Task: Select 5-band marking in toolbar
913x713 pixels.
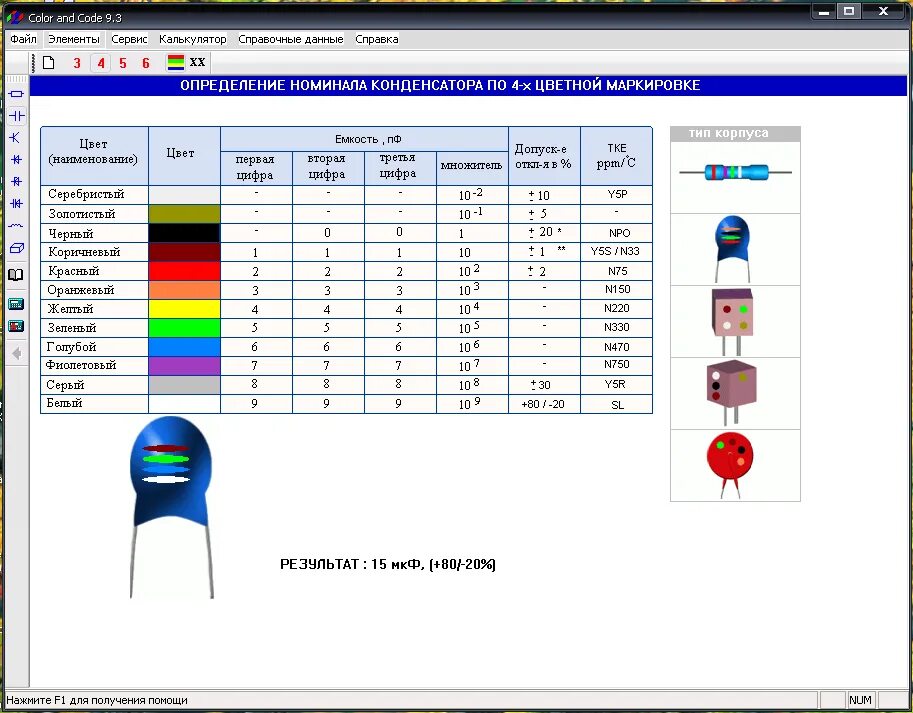Action: 123,63
